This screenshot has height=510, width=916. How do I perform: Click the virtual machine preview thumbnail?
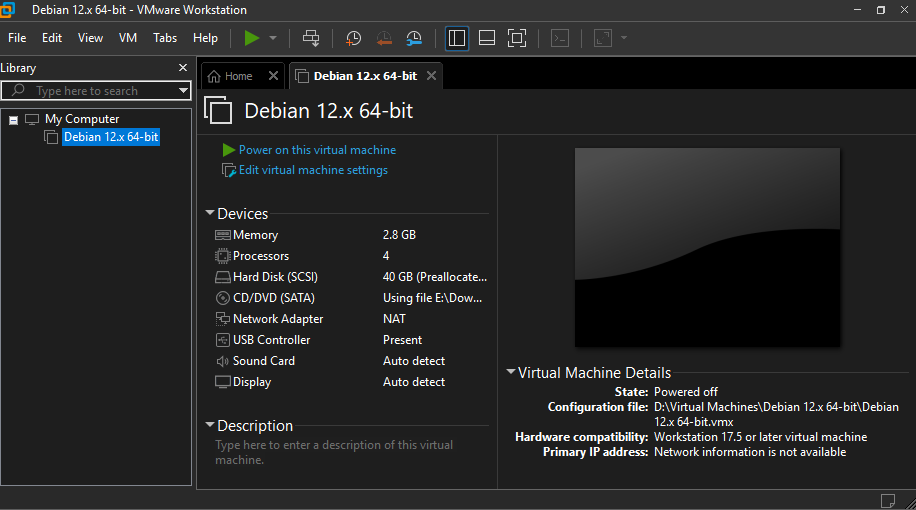click(707, 247)
